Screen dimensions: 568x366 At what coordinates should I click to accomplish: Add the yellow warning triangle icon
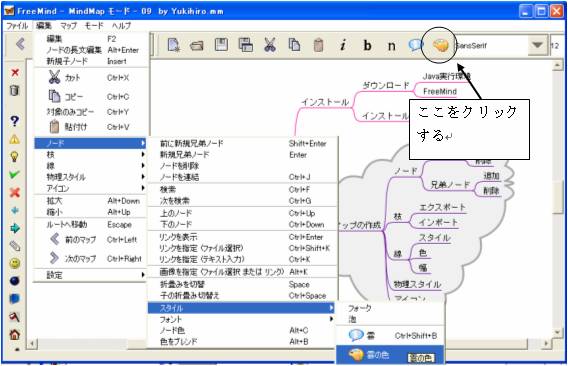(14, 139)
